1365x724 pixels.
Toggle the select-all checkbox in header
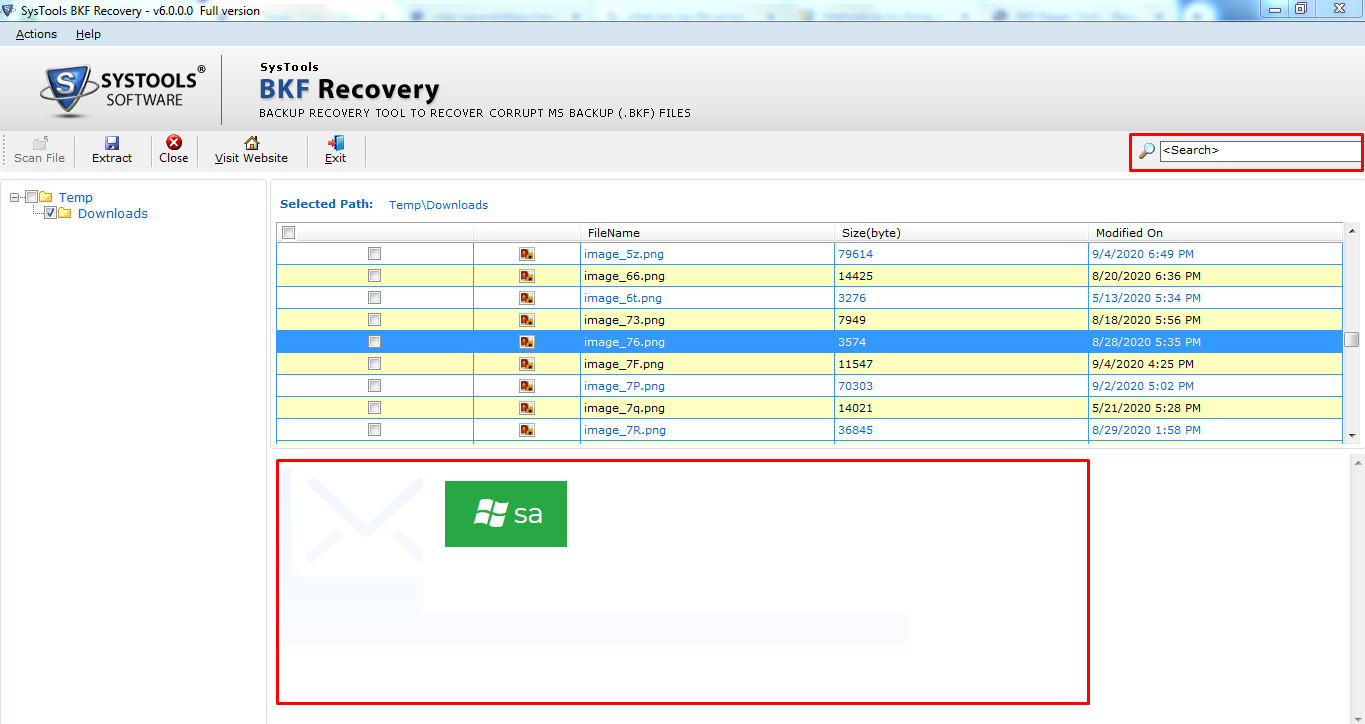click(x=289, y=233)
